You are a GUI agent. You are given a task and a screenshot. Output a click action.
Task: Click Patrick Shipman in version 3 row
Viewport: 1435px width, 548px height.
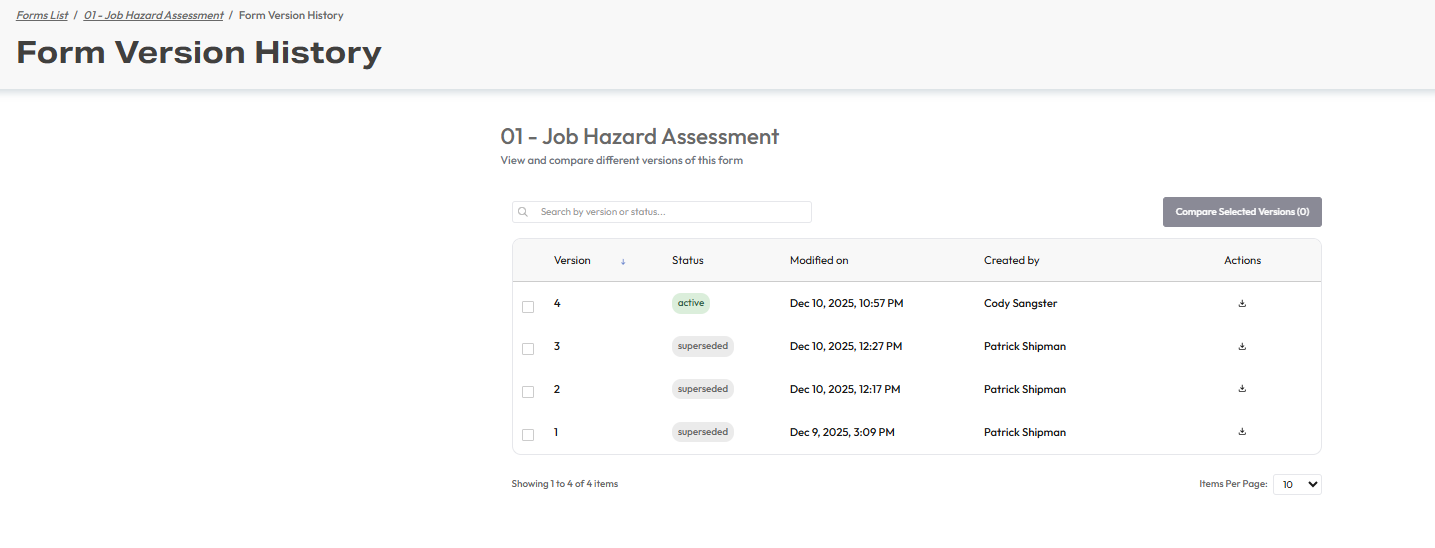[1025, 346]
